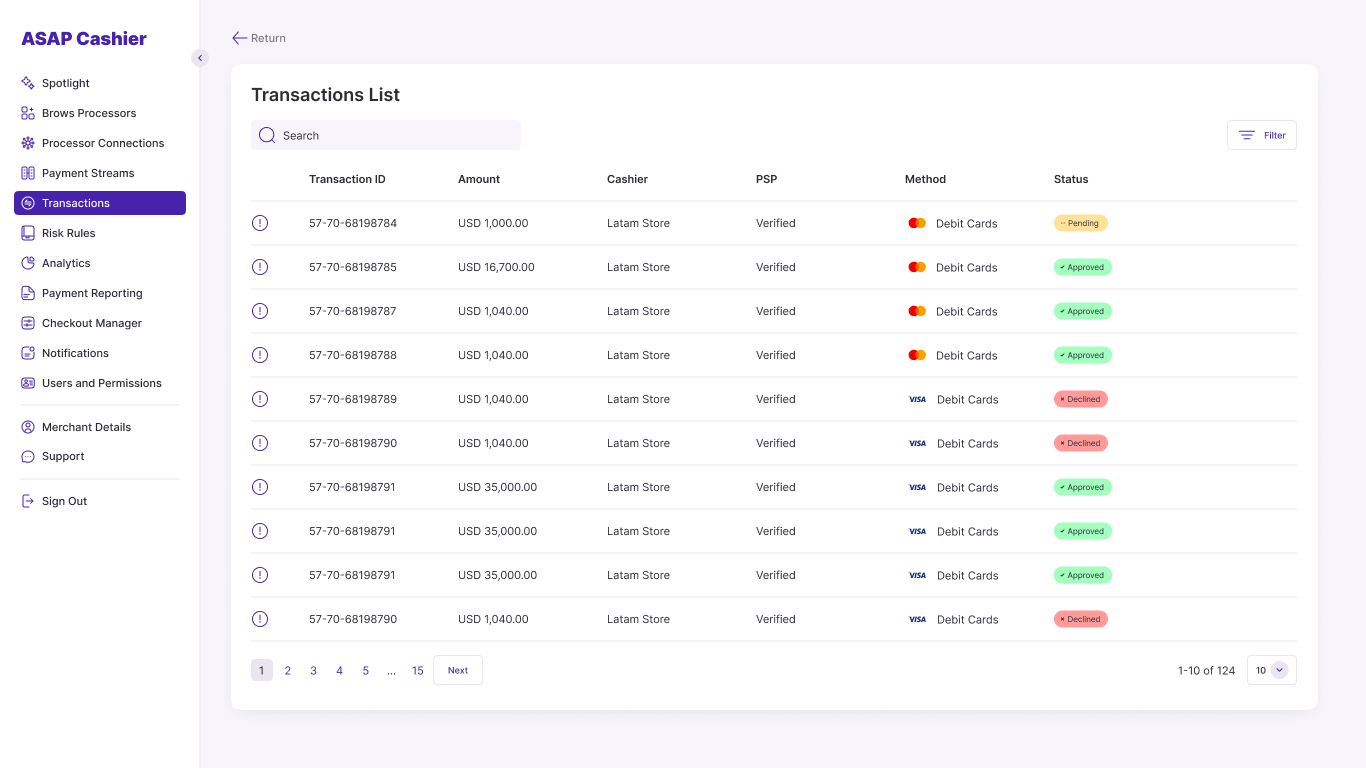Viewport: 1366px width, 768px height.
Task: Click the Brows Processors icon
Action: pyautogui.click(x=28, y=113)
